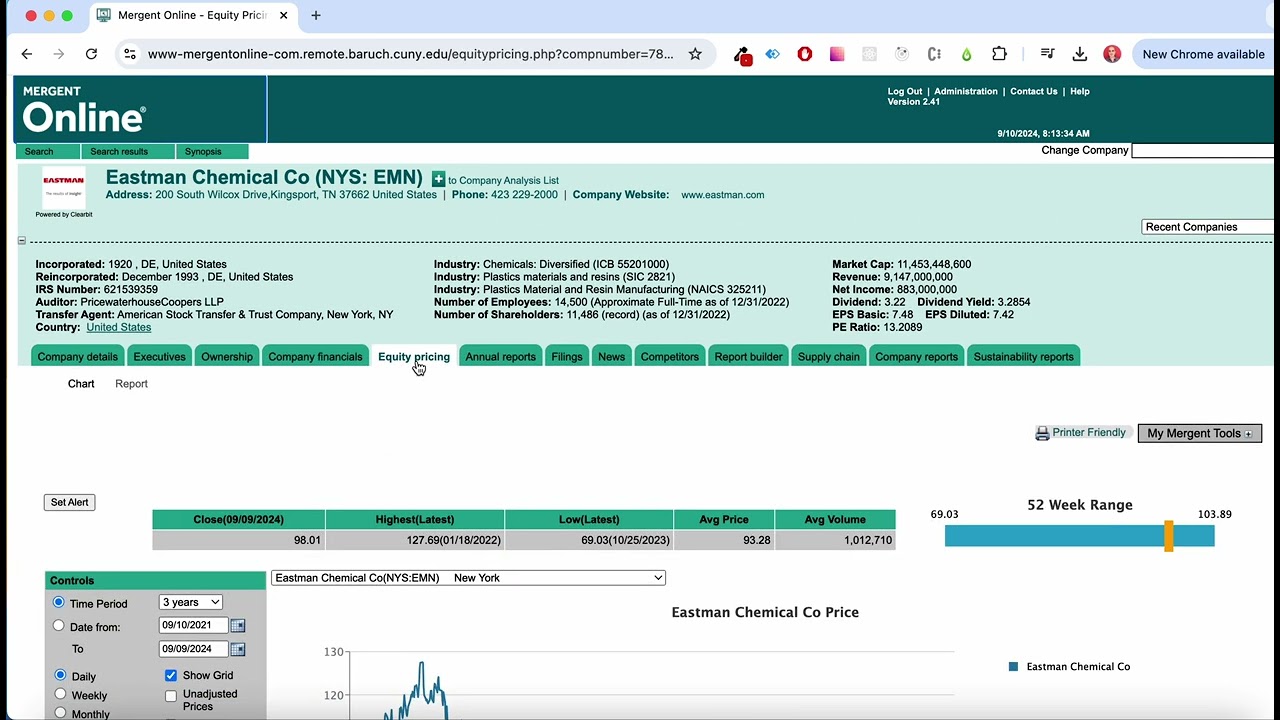Select the Report sub-tab
Image resolution: width=1280 pixels, height=720 pixels.
[131, 384]
